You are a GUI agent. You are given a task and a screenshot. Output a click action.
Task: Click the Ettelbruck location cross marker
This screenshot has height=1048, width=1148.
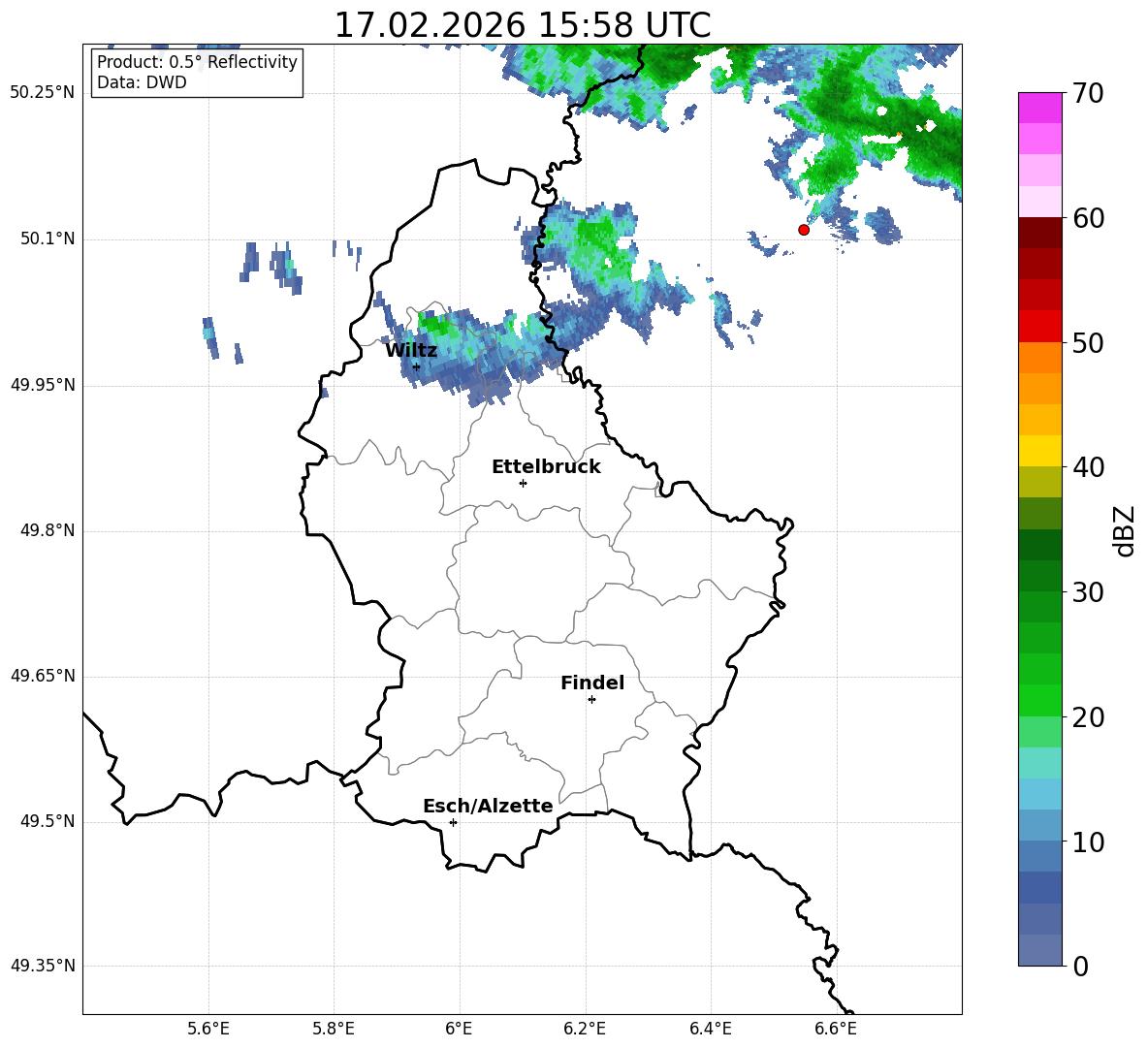point(523,483)
